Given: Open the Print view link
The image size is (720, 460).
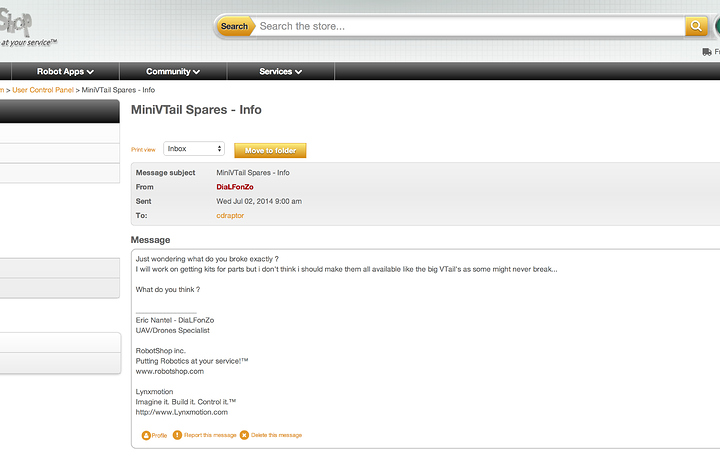Looking at the screenshot, I should click(143, 150).
